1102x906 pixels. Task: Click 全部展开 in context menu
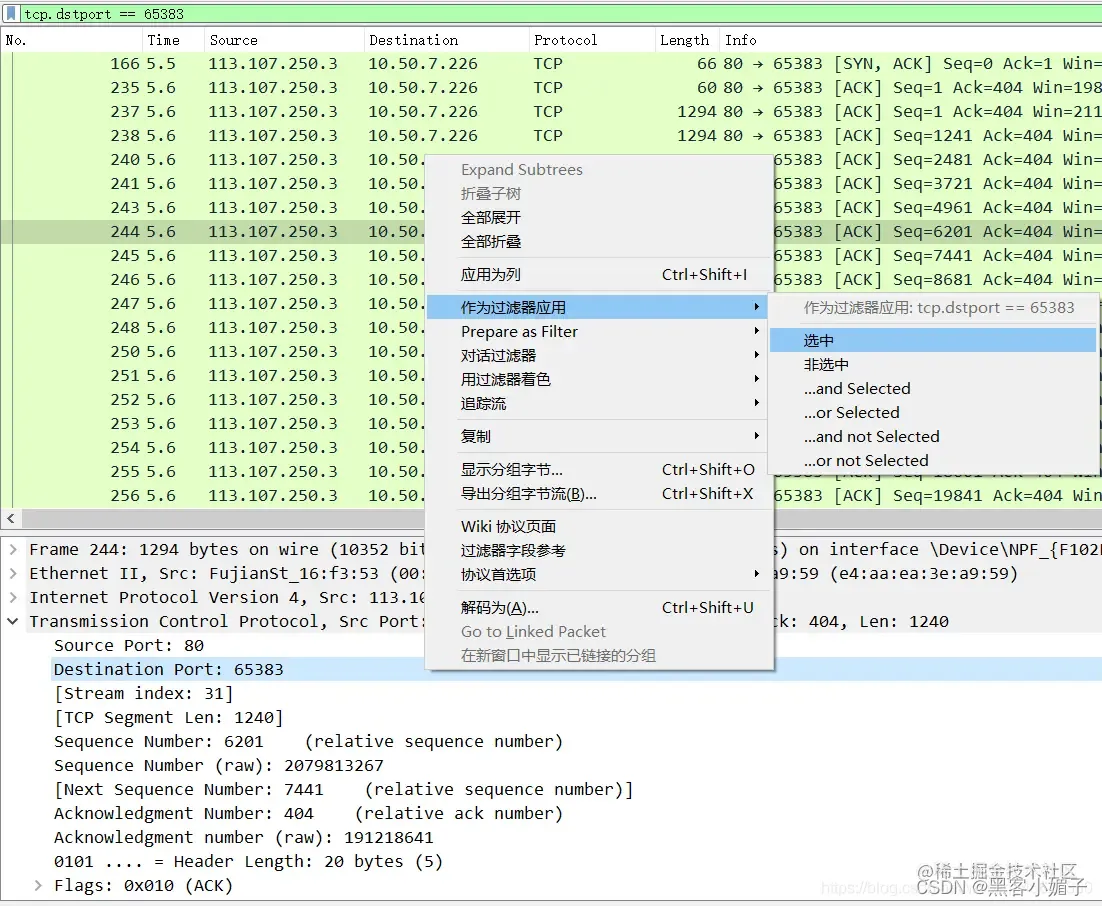click(599, 217)
